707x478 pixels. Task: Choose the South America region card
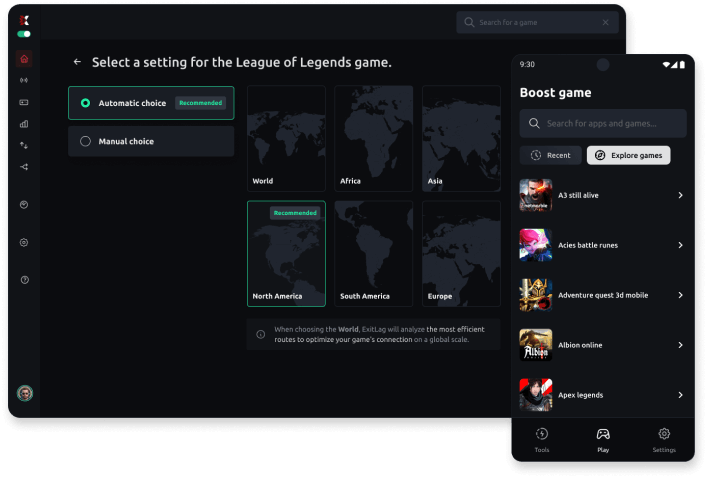[374, 254]
